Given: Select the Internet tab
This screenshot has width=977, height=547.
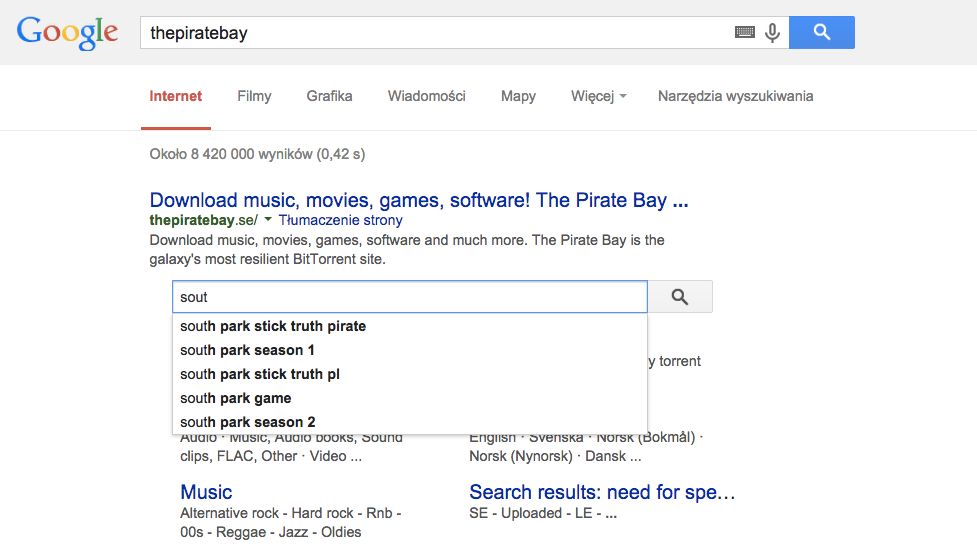Looking at the screenshot, I should click(176, 96).
